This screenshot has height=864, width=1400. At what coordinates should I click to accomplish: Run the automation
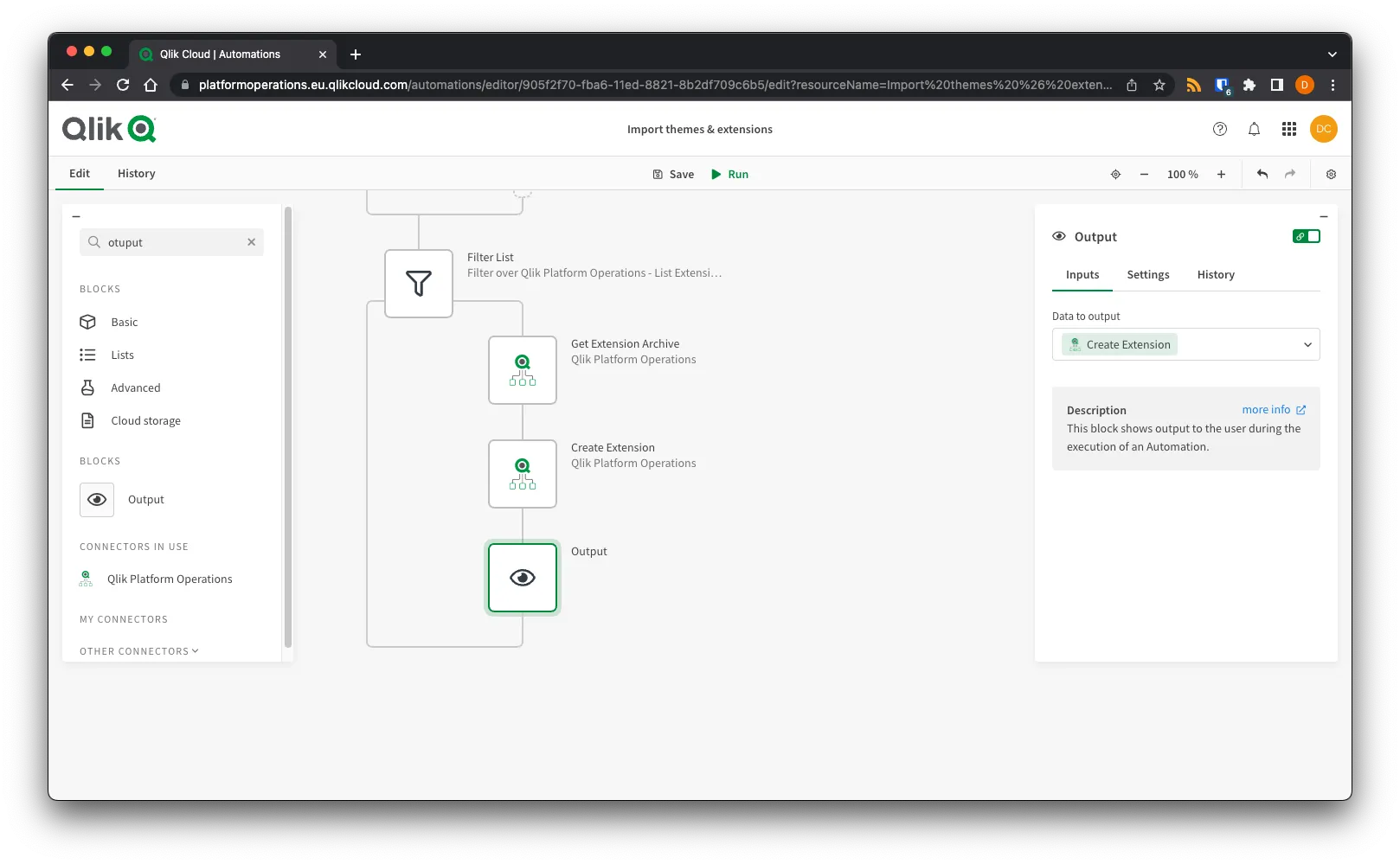tap(729, 174)
